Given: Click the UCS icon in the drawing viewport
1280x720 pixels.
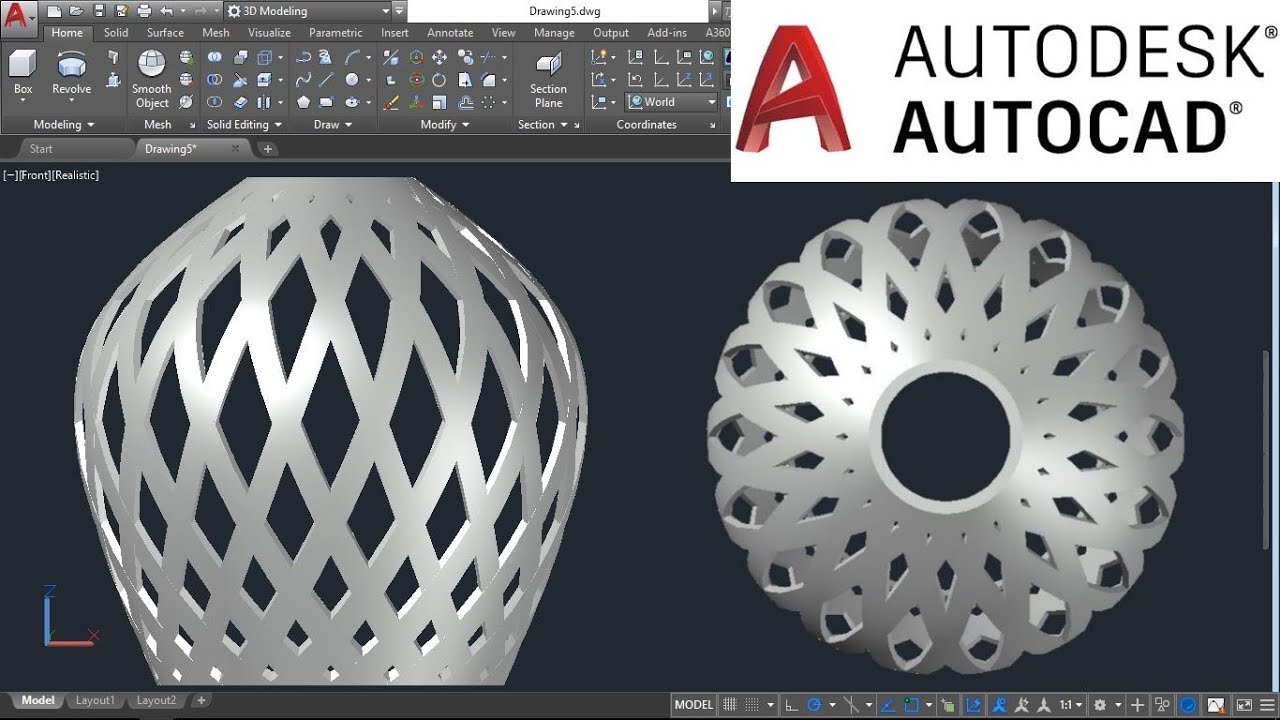Looking at the screenshot, I should (69, 615).
